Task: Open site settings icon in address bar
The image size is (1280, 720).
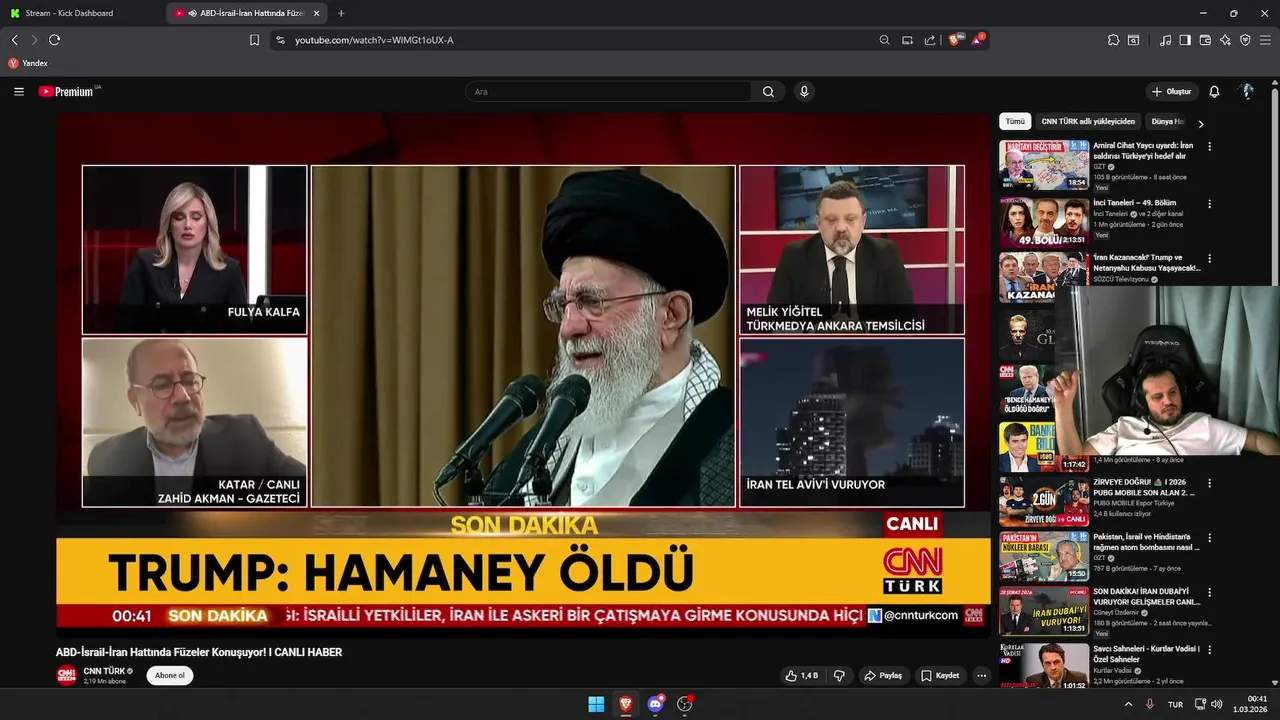Action: [280, 40]
